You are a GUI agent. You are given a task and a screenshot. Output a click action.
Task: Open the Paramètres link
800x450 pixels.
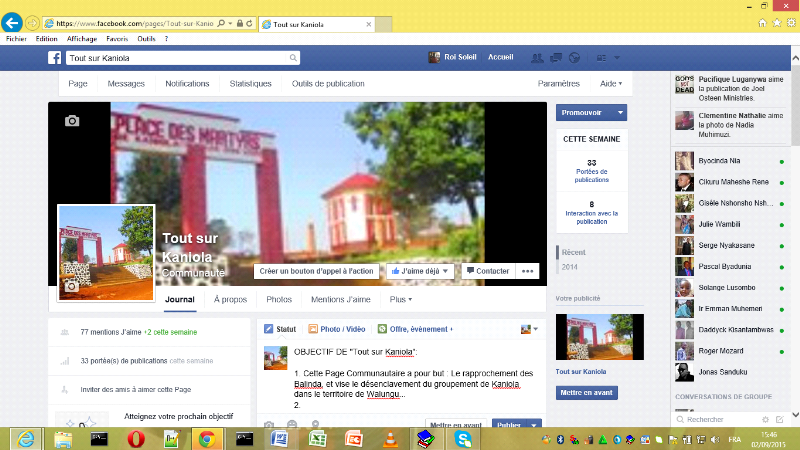[559, 84]
